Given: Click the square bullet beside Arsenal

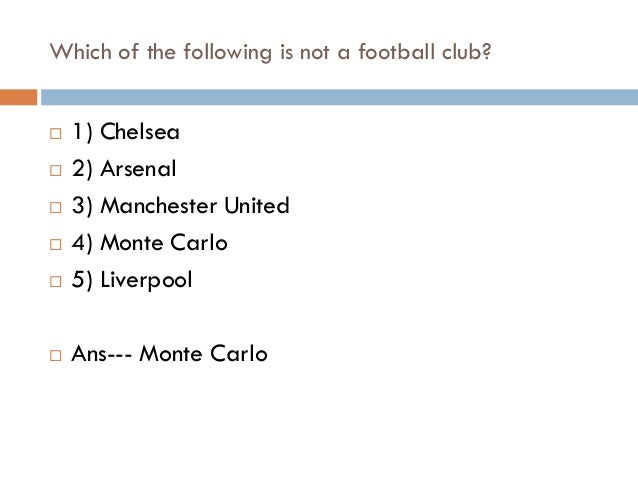Looking at the screenshot, I should 56,170.
